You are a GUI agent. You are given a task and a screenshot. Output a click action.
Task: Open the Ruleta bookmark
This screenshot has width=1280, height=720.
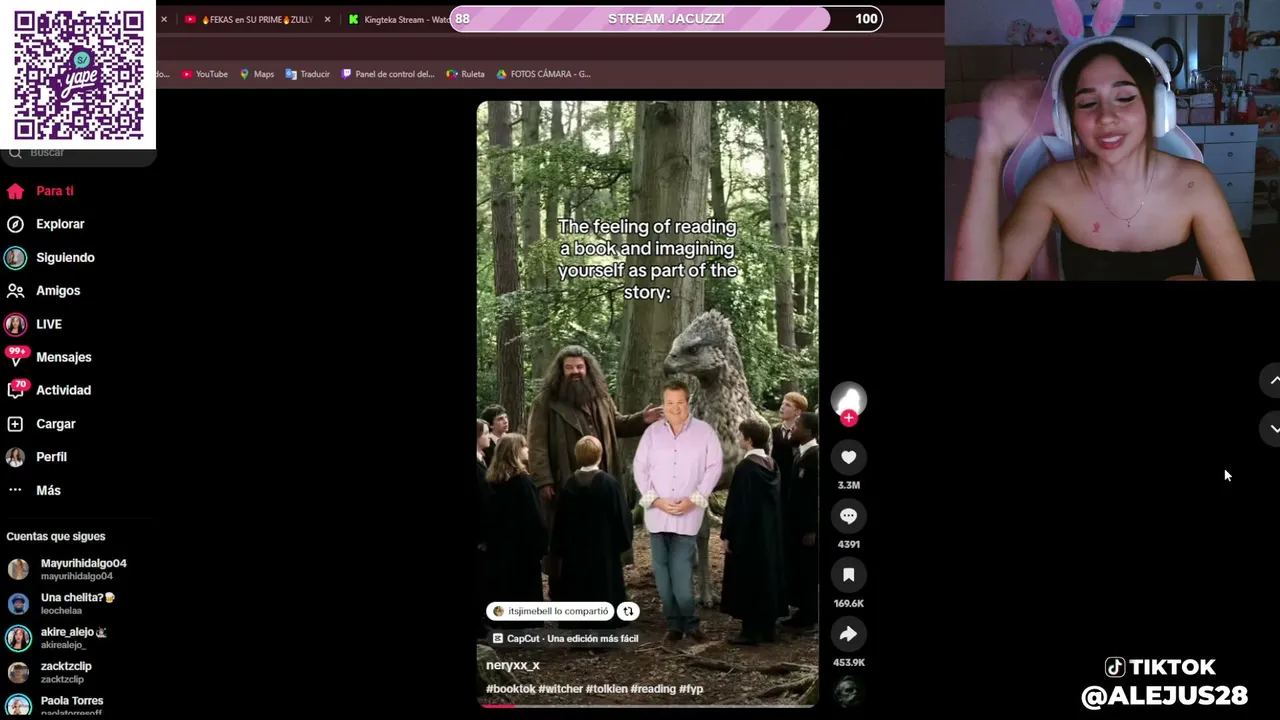(465, 74)
